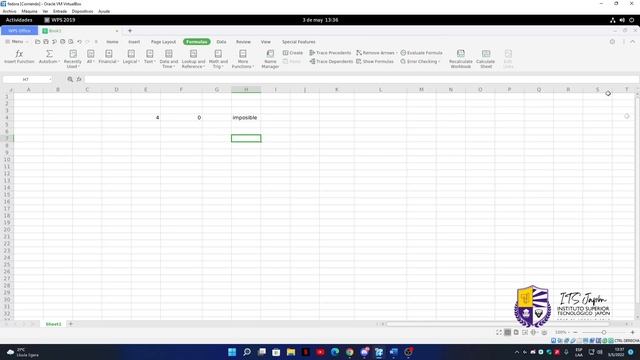The image size is (640, 360).
Task: Open the Logical functions dropdown
Action: pos(131,57)
